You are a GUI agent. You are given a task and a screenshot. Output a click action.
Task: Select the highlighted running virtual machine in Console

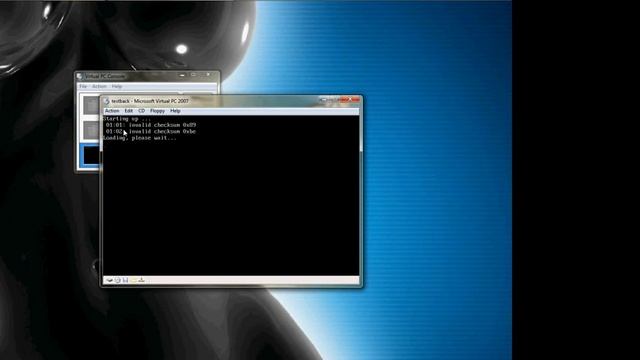90,156
